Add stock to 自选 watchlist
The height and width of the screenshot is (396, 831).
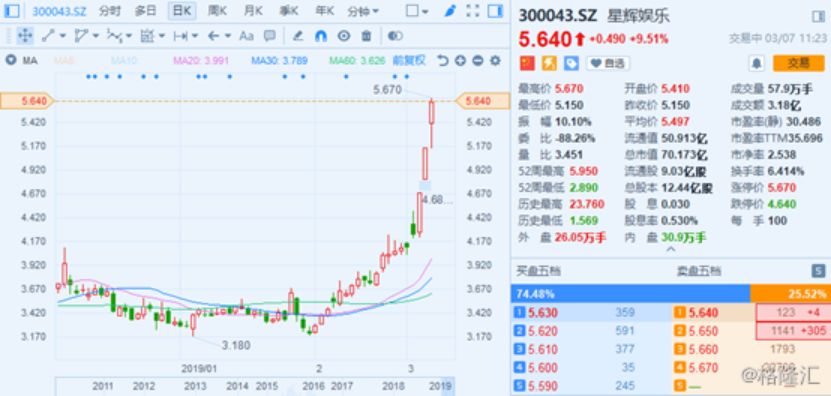pyautogui.click(x=607, y=64)
